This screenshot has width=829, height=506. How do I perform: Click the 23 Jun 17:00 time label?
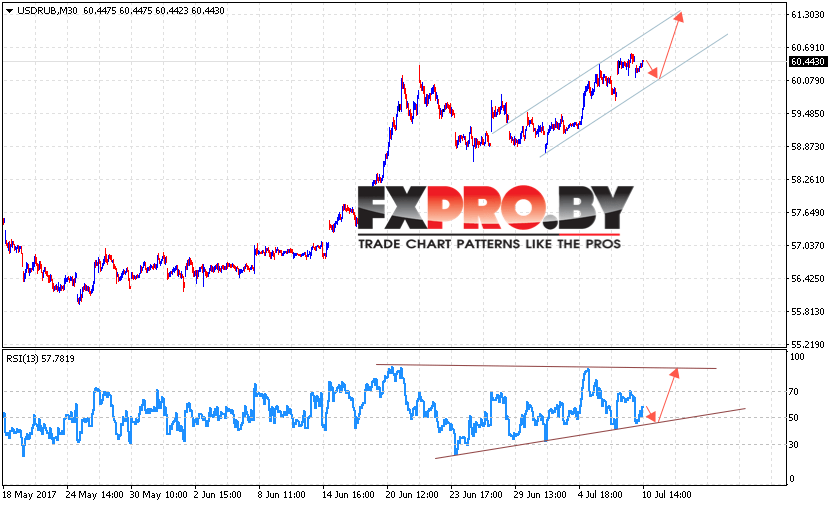coord(476,495)
